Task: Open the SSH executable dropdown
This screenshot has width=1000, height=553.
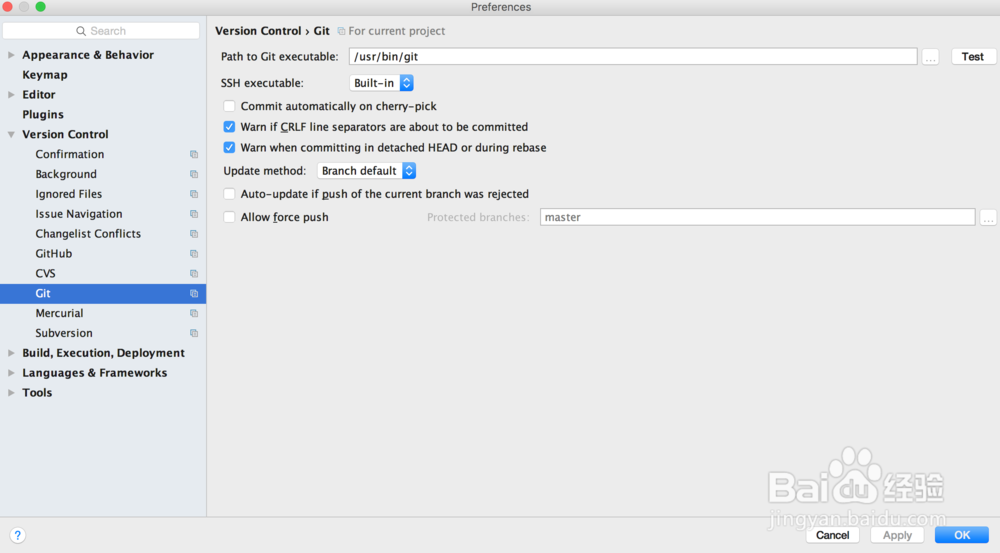Action: (381, 83)
